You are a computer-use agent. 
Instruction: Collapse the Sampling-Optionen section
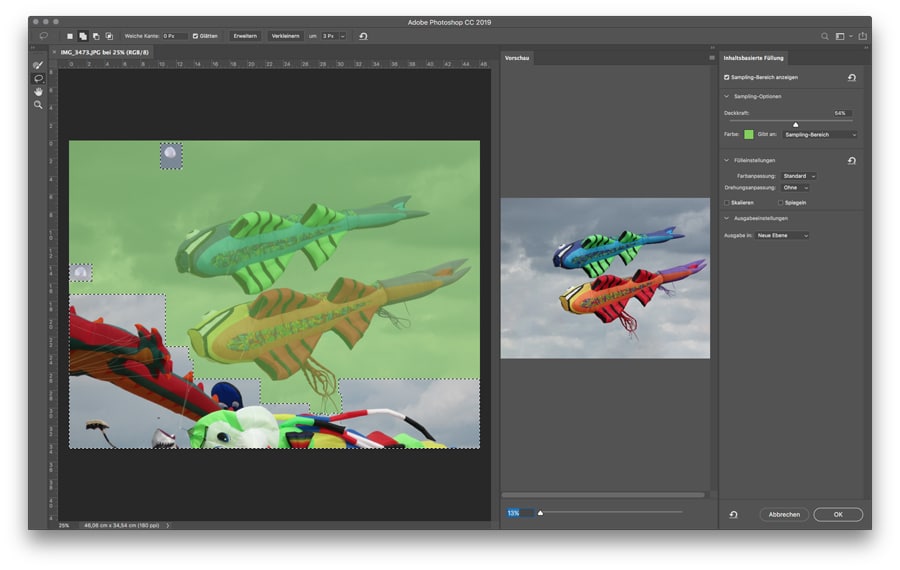click(727, 96)
